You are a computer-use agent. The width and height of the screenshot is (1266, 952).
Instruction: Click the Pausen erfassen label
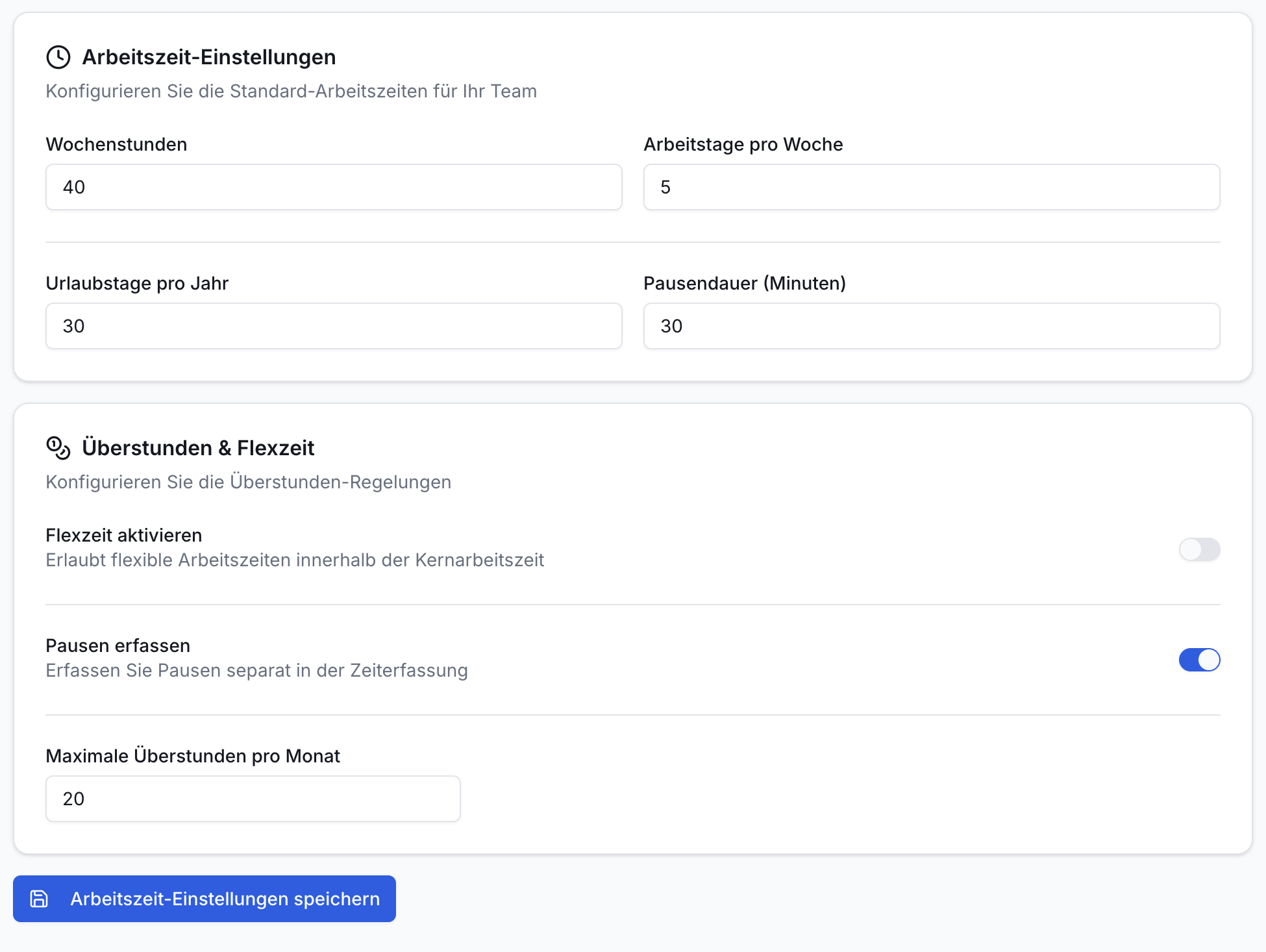tap(118, 645)
